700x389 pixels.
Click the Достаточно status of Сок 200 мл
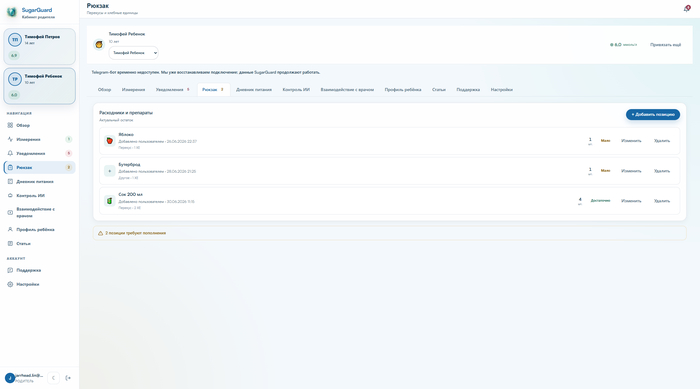point(600,201)
